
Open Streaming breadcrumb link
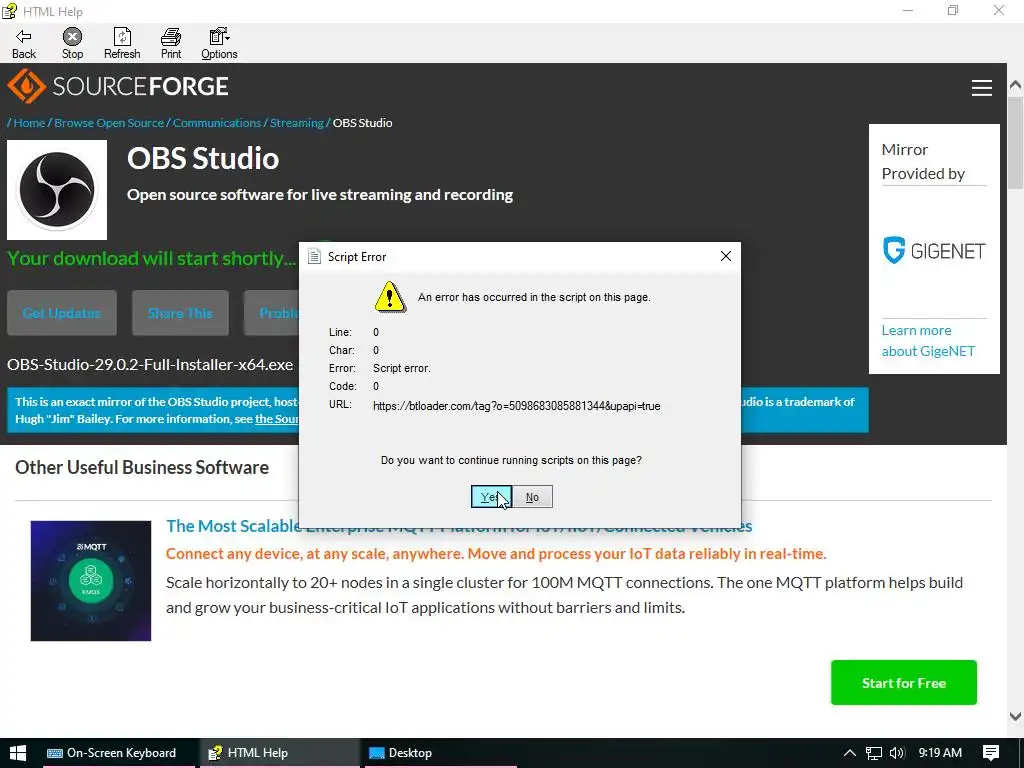point(296,123)
